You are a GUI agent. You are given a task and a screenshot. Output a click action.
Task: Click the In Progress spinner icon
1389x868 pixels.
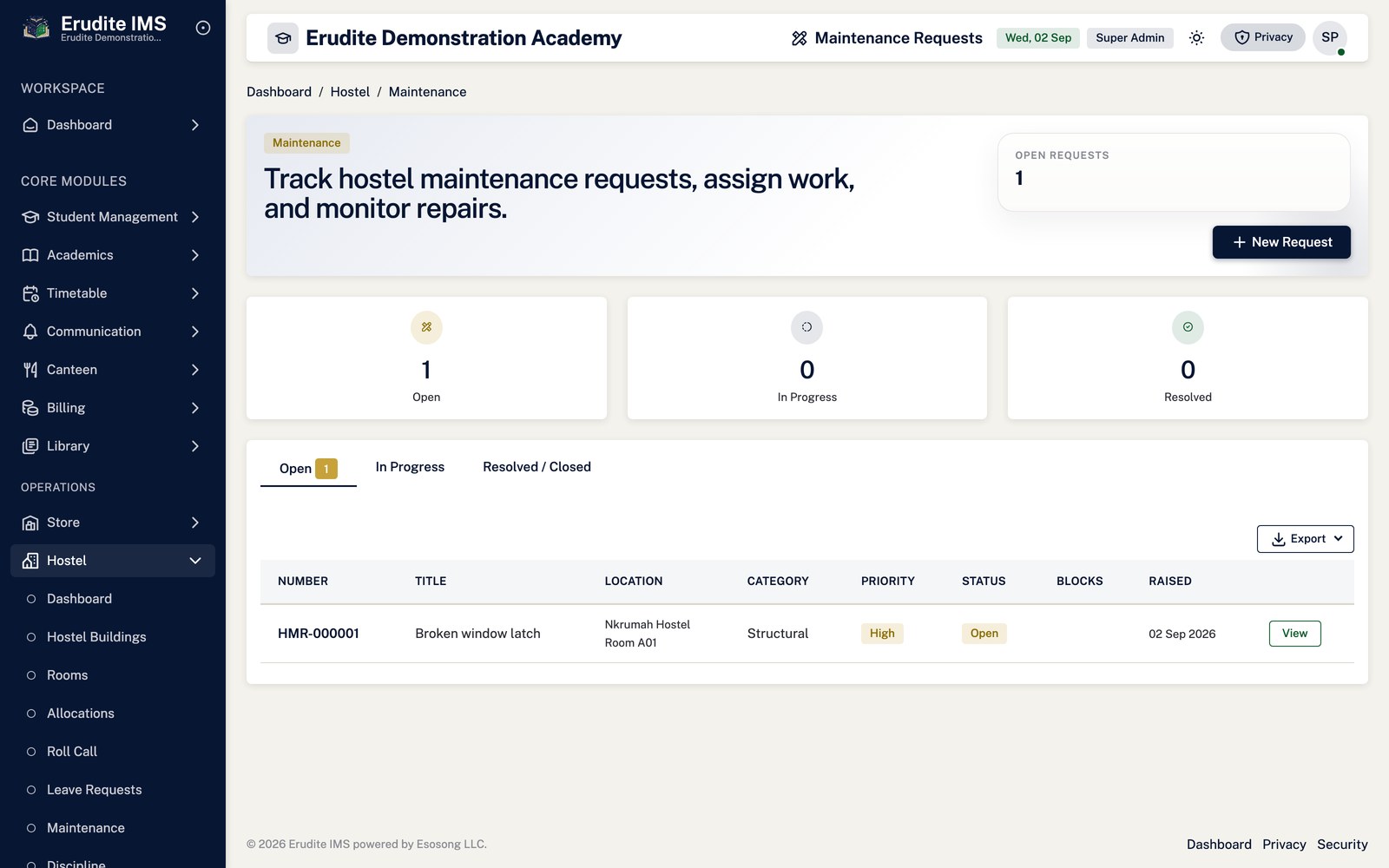click(x=806, y=327)
